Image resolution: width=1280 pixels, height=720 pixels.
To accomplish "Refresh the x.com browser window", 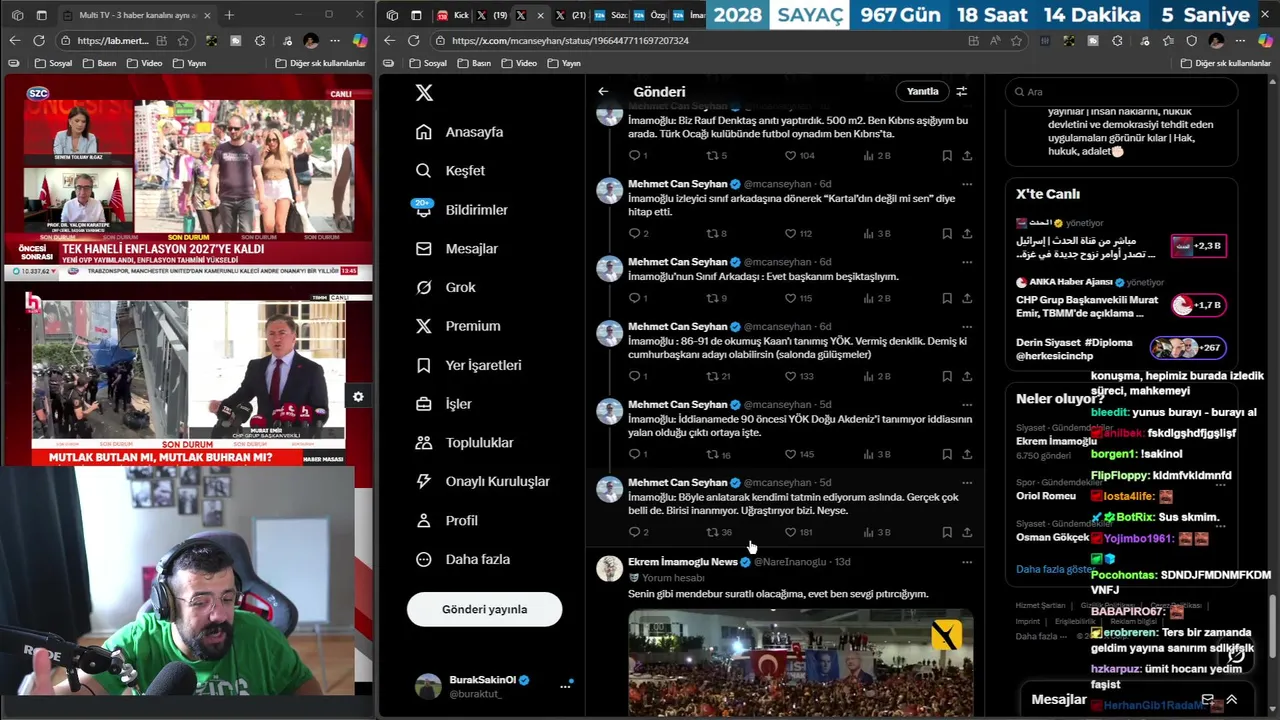I will (413, 41).
